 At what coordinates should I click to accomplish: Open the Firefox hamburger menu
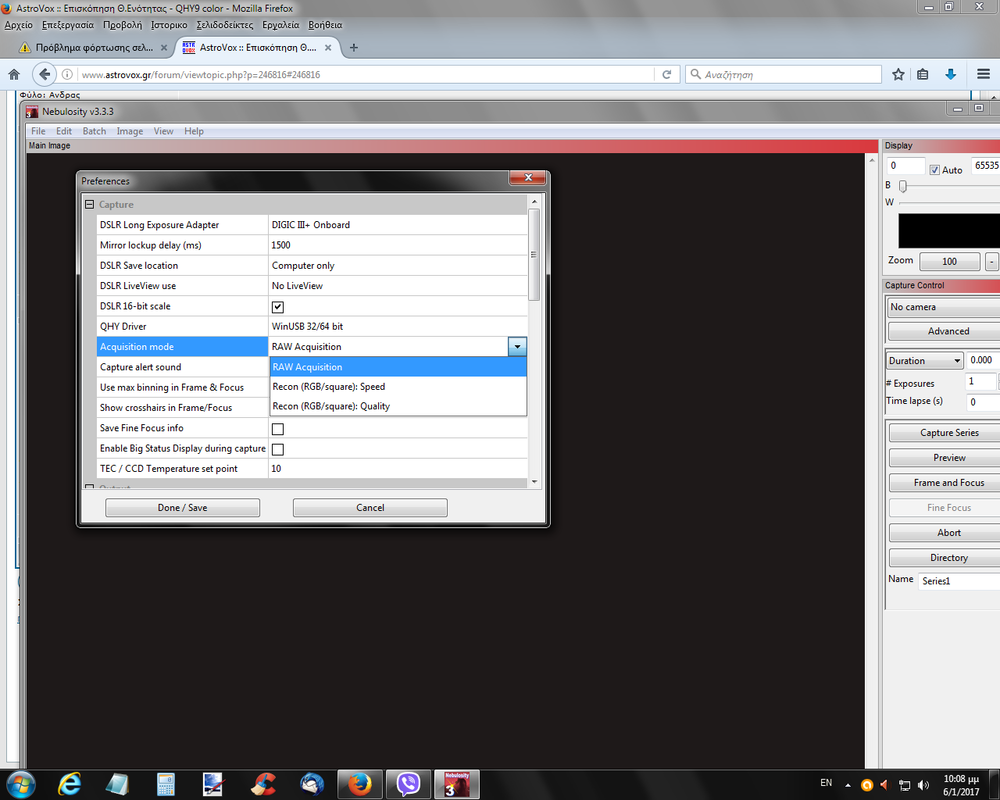(980, 74)
